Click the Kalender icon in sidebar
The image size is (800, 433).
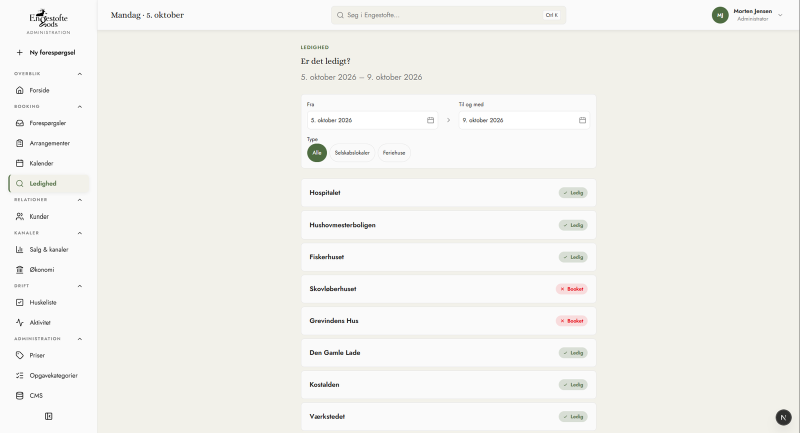tap(19, 163)
